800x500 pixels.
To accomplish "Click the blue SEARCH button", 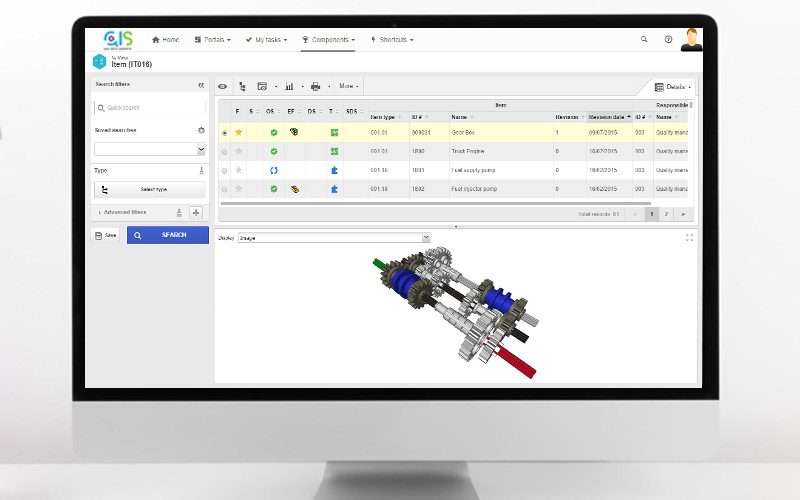I will (x=167, y=235).
